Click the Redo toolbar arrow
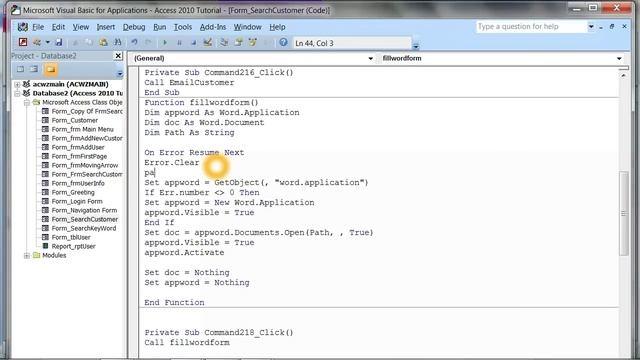The width and height of the screenshot is (640, 360). pos(148,42)
